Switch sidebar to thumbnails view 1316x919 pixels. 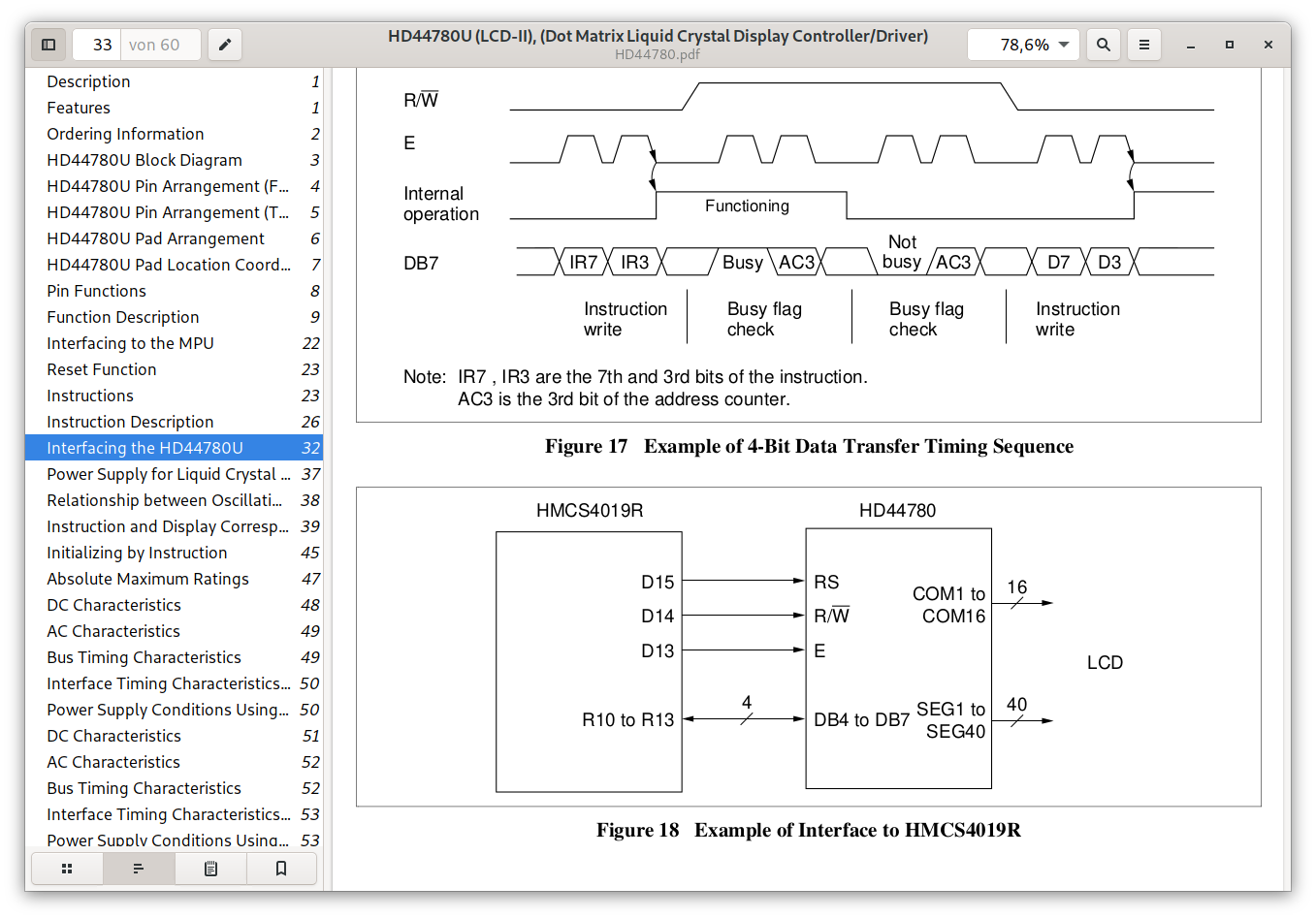coord(67,869)
